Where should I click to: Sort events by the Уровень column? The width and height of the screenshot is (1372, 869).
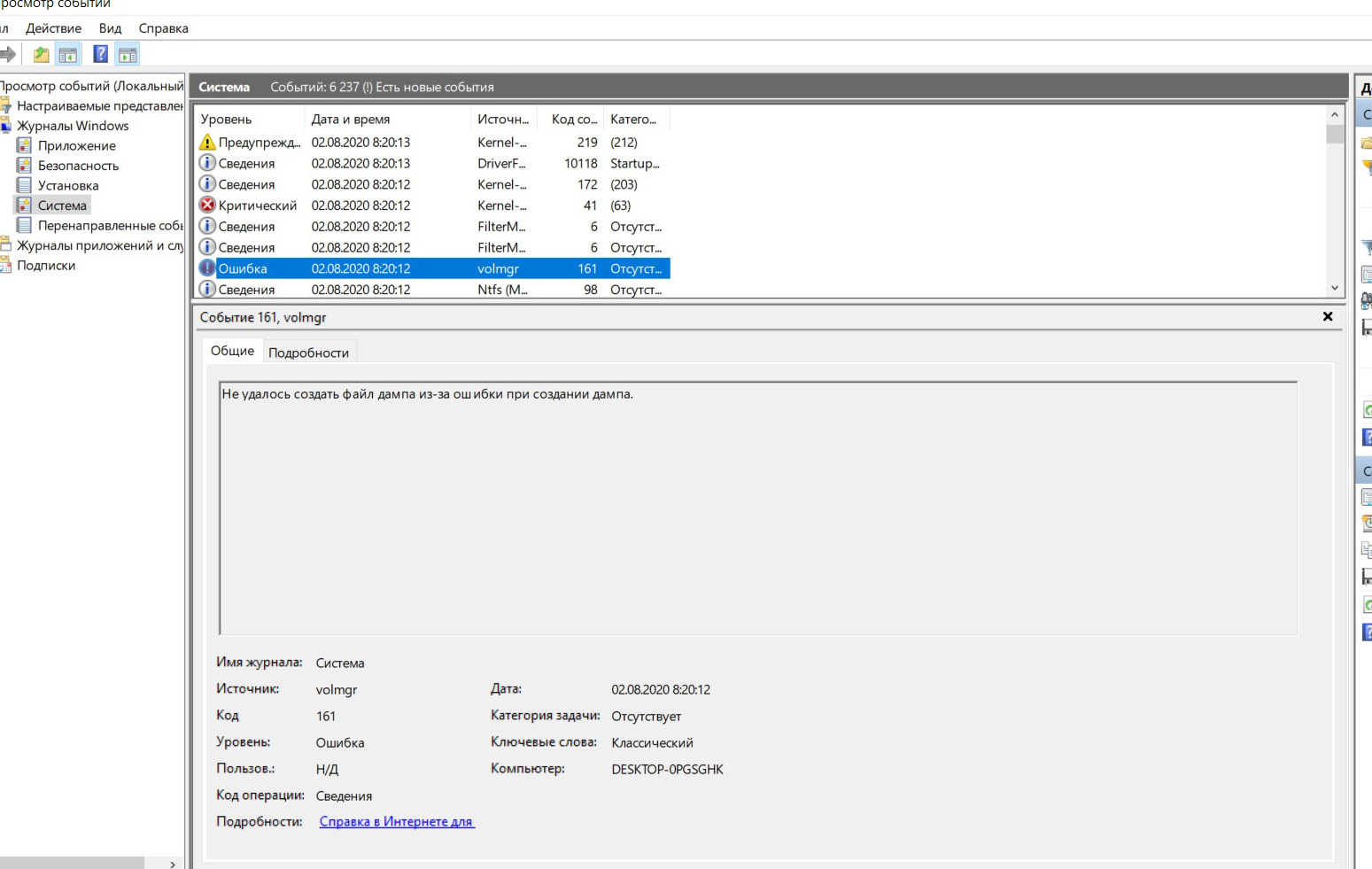[x=249, y=119]
